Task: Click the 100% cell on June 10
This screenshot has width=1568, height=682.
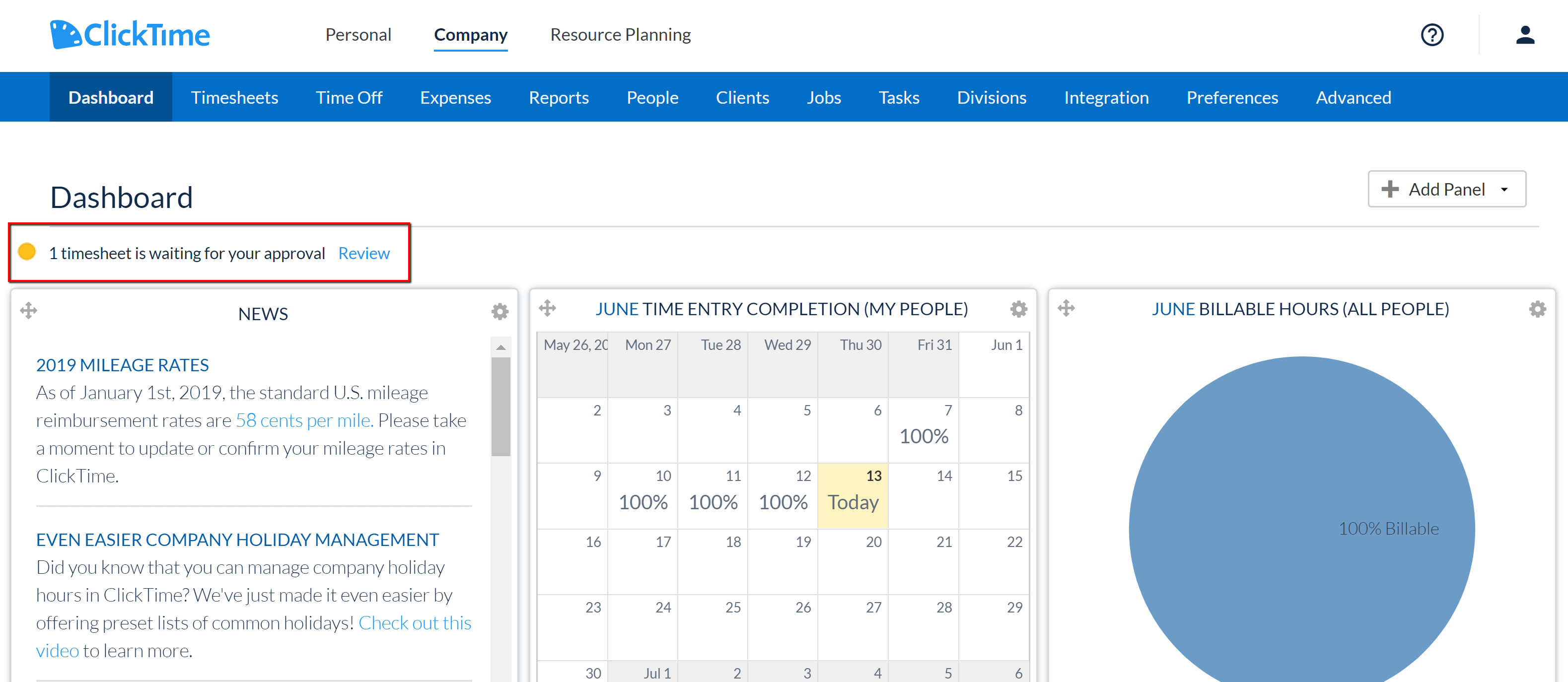Action: coord(643,496)
